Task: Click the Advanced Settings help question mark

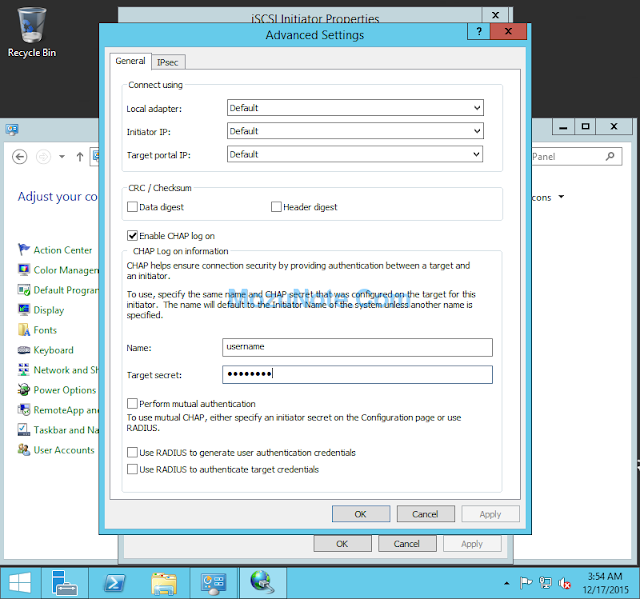Action: pyautogui.click(x=479, y=31)
